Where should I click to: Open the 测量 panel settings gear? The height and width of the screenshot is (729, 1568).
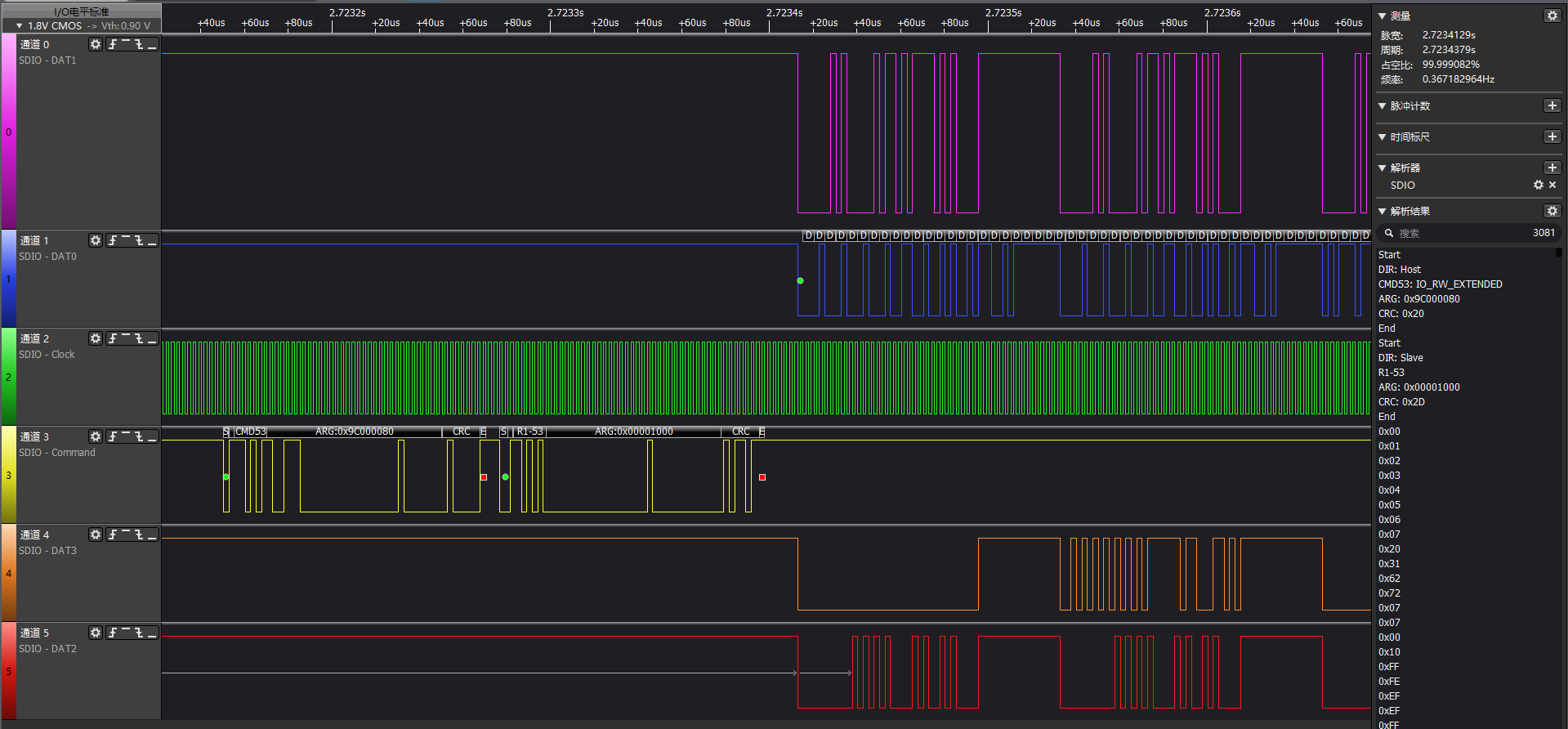pos(1552,16)
